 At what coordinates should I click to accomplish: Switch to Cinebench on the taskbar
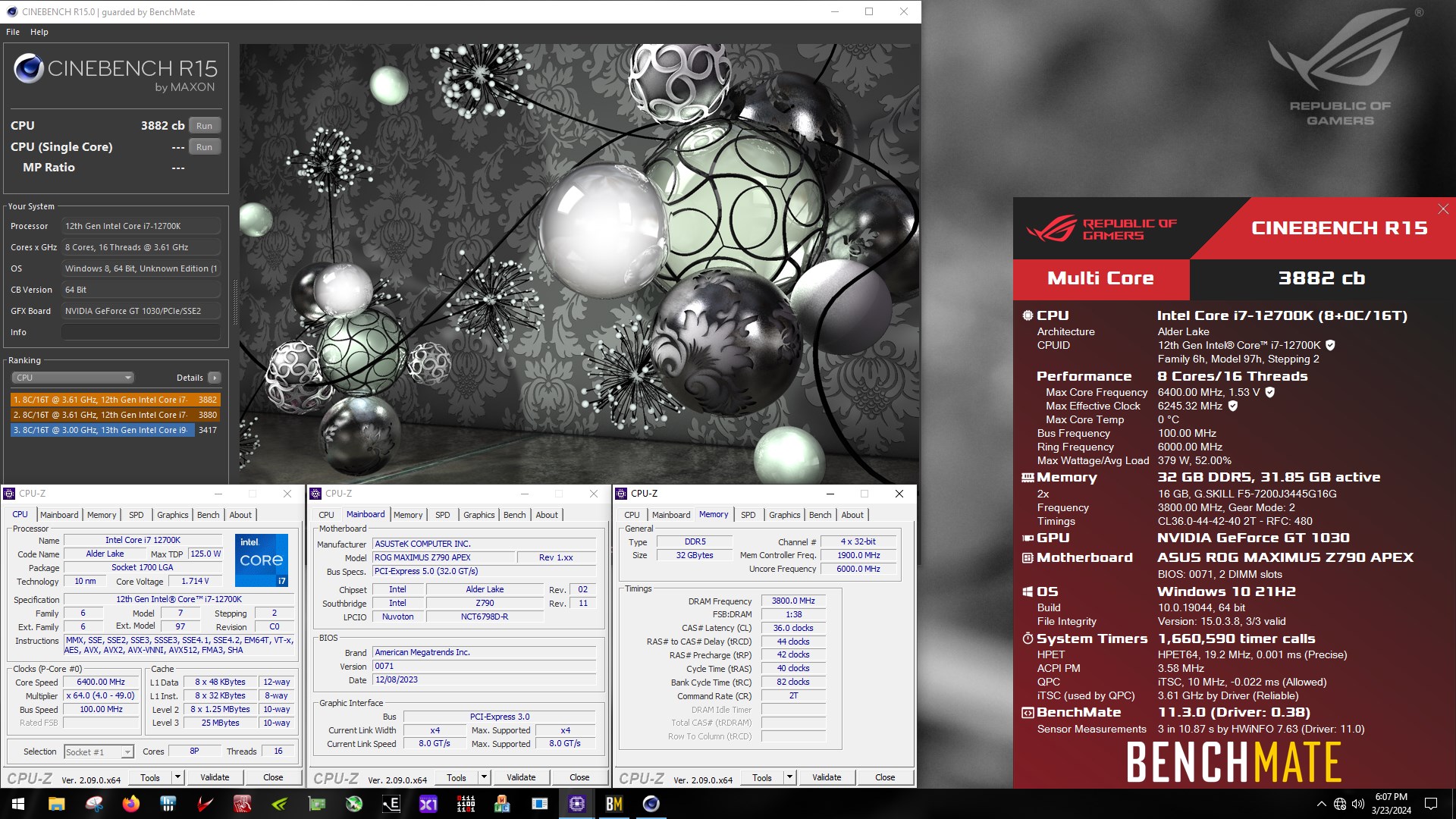click(651, 804)
